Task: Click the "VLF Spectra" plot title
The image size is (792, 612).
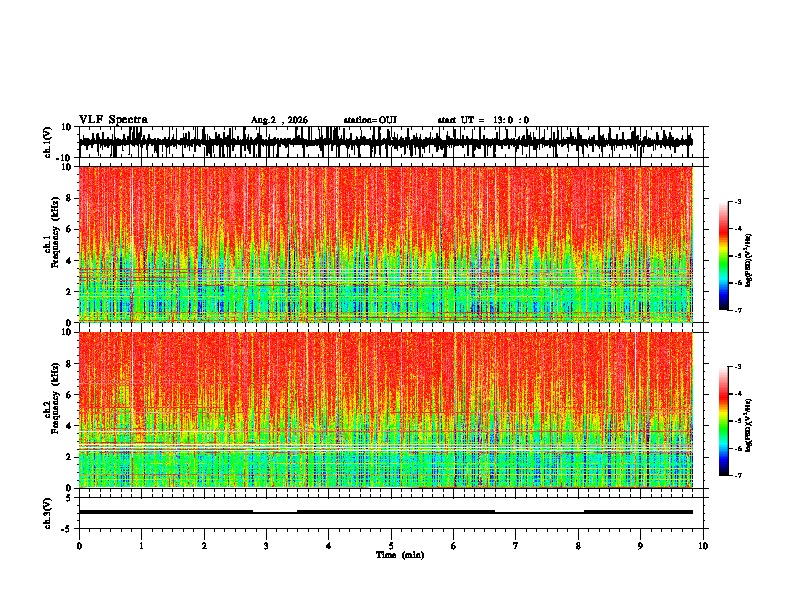Action: coord(113,120)
